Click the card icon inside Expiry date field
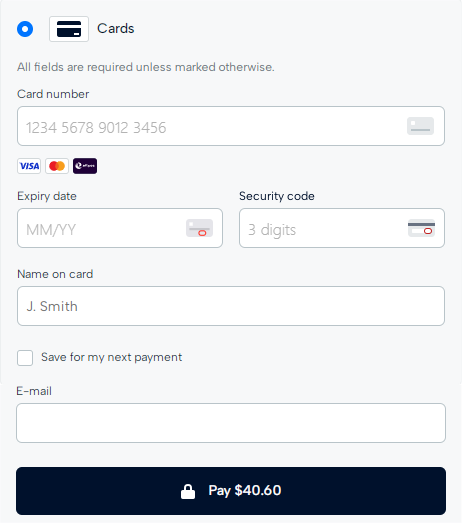This screenshot has height=523, width=462. (x=199, y=228)
